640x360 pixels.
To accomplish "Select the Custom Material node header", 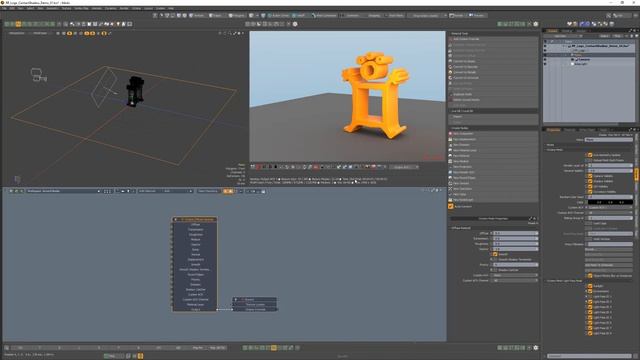I will point(195,220).
